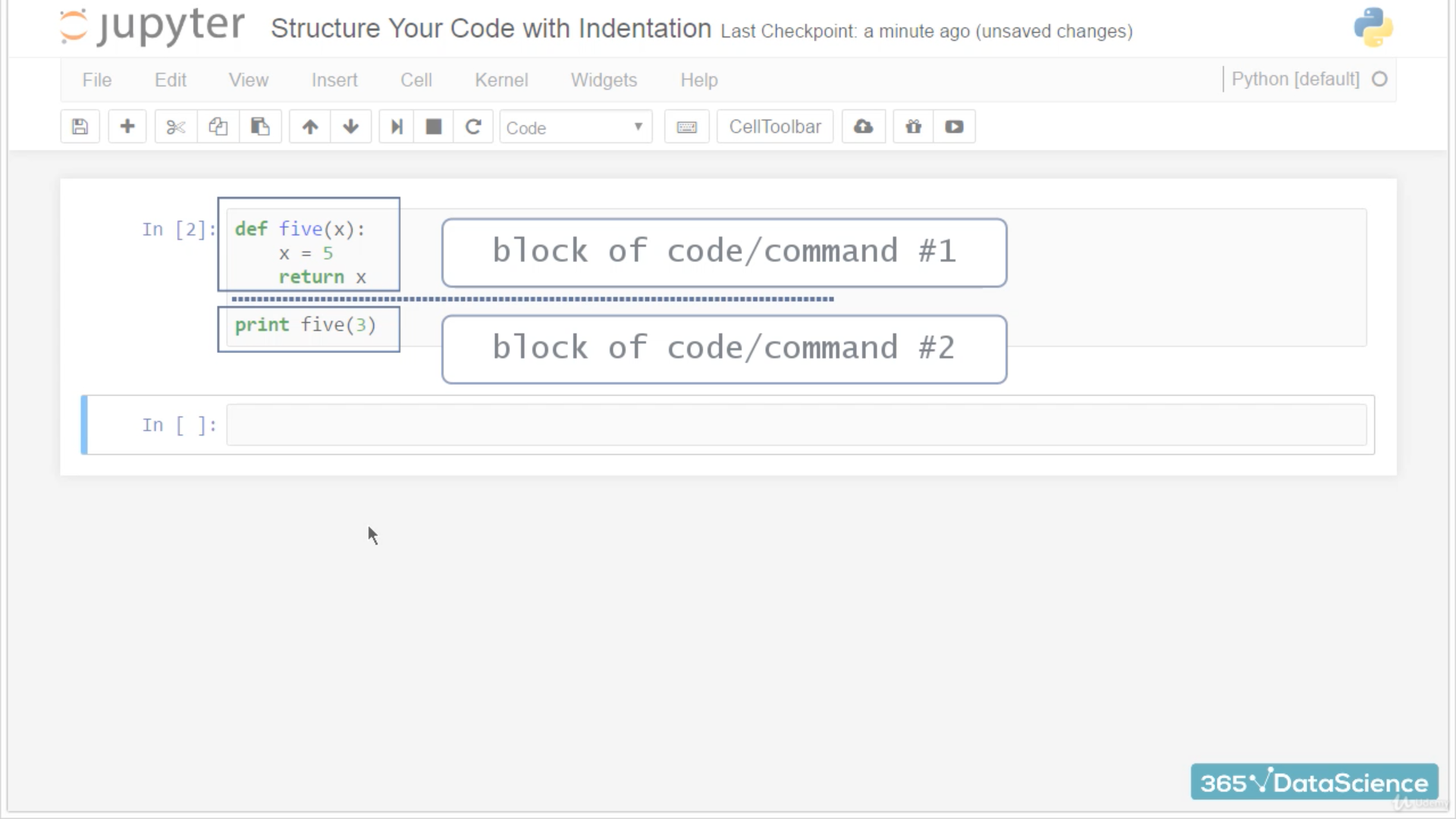Restart the kernel icon

(x=473, y=127)
